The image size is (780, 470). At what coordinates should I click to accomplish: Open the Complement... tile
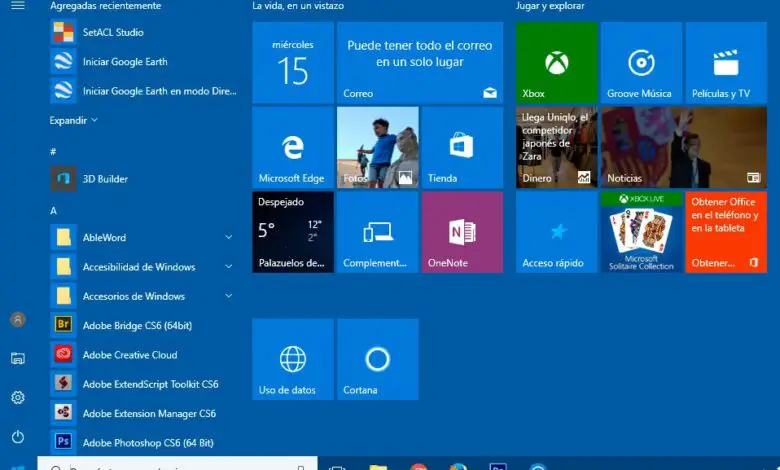pyautogui.click(x=378, y=232)
